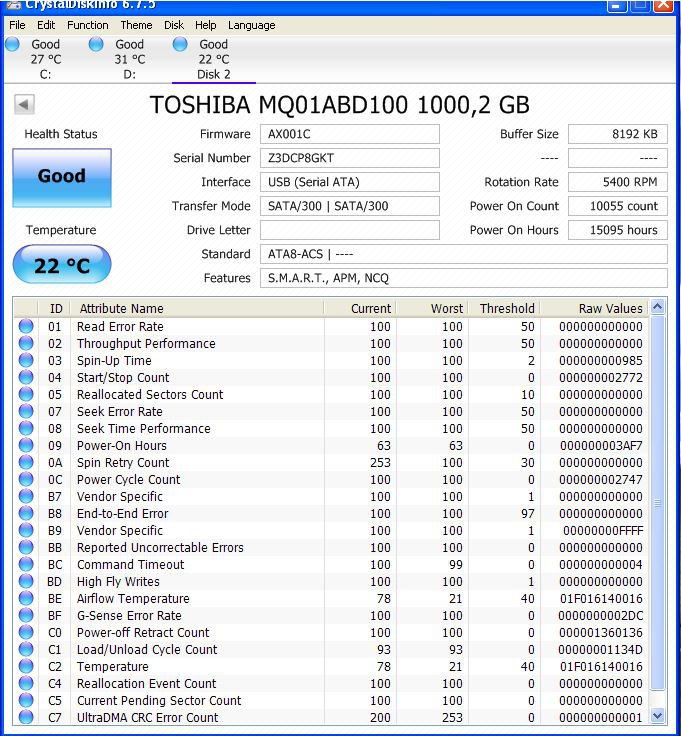Click status icon for G-Sense Error Rate

pyautogui.click(x=26, y=615)
